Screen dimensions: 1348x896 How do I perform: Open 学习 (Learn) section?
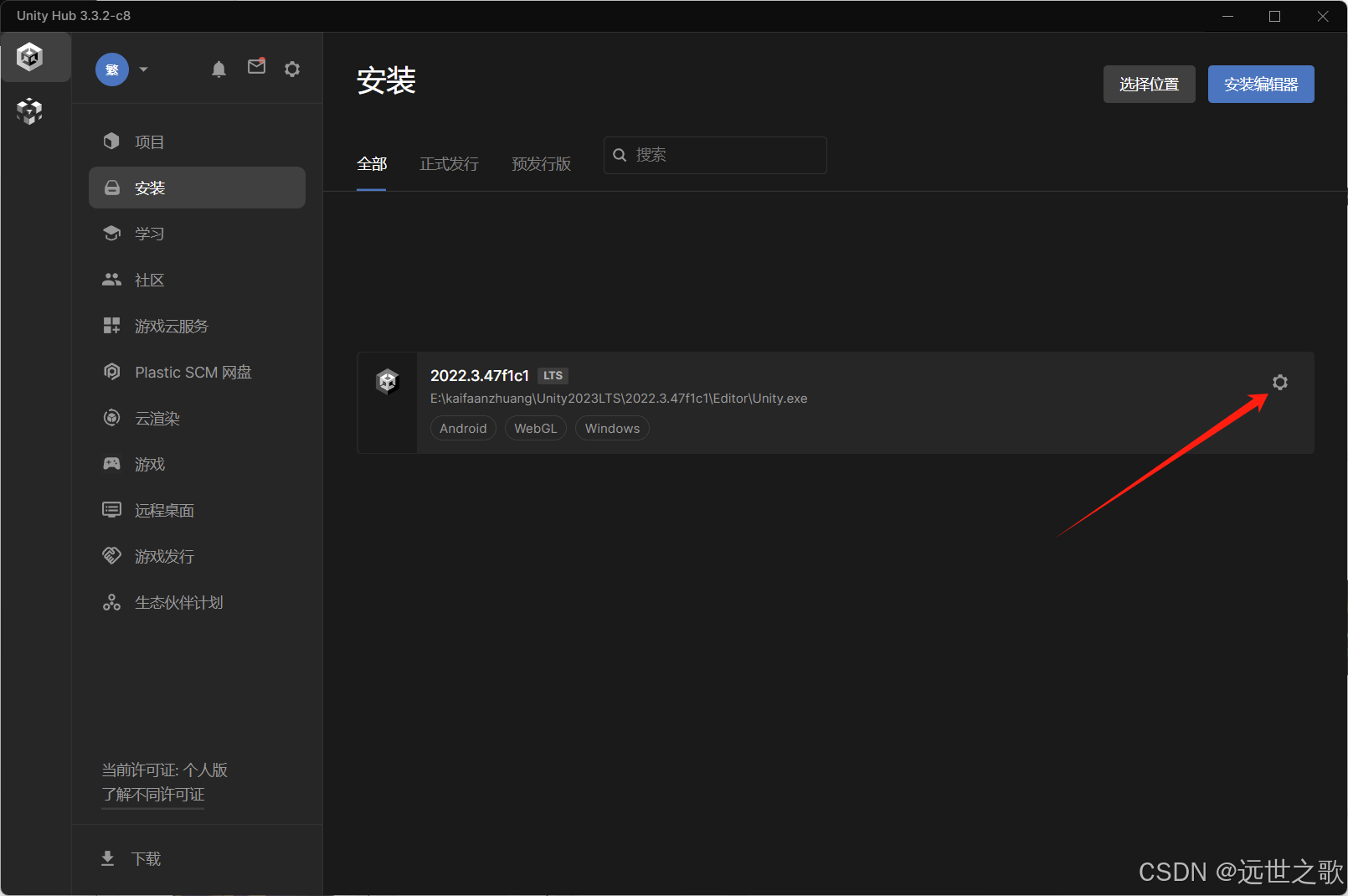tap(197, 234)
